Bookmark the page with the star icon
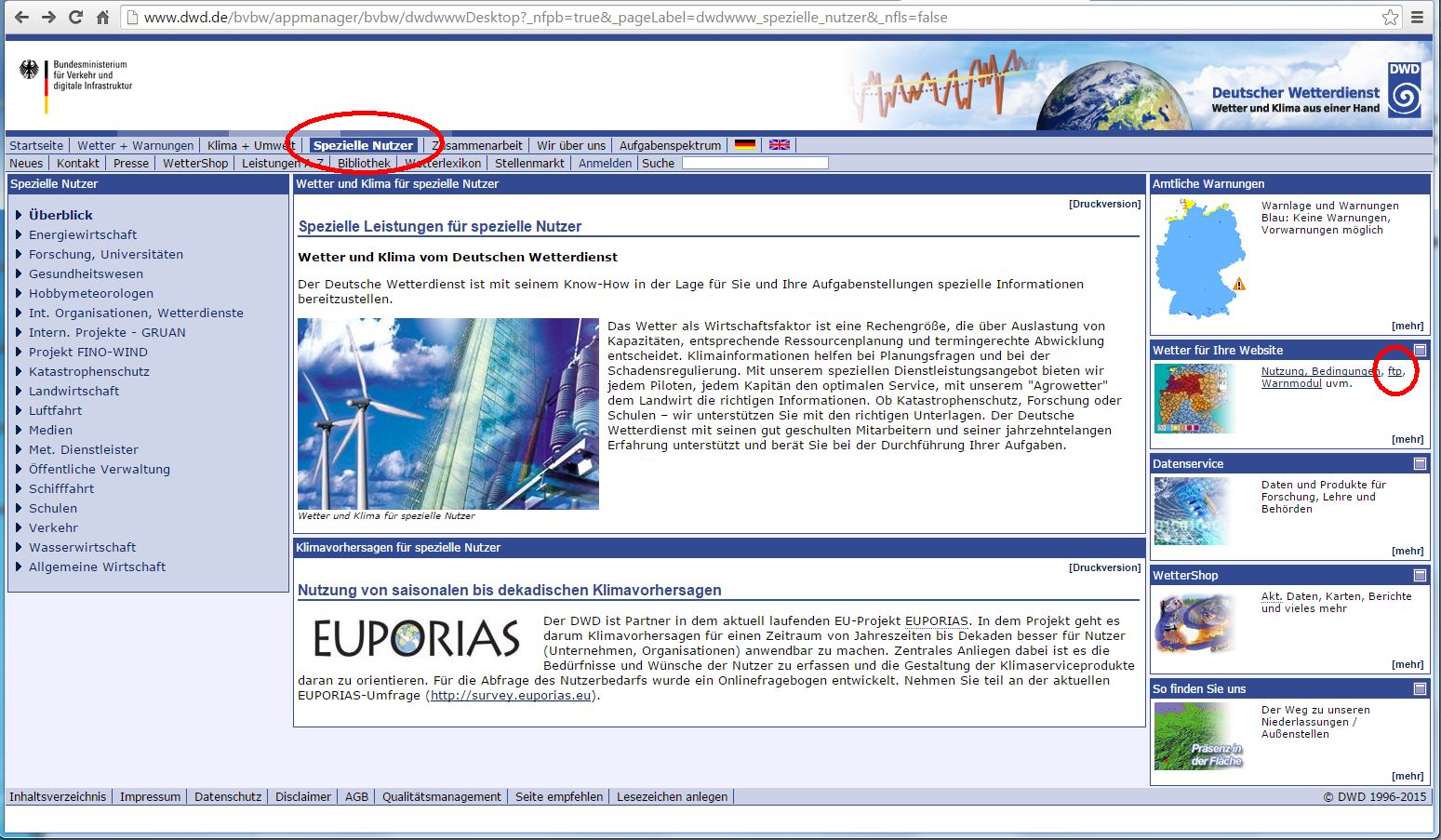The image size is (1441, 840). point(1390,18)
